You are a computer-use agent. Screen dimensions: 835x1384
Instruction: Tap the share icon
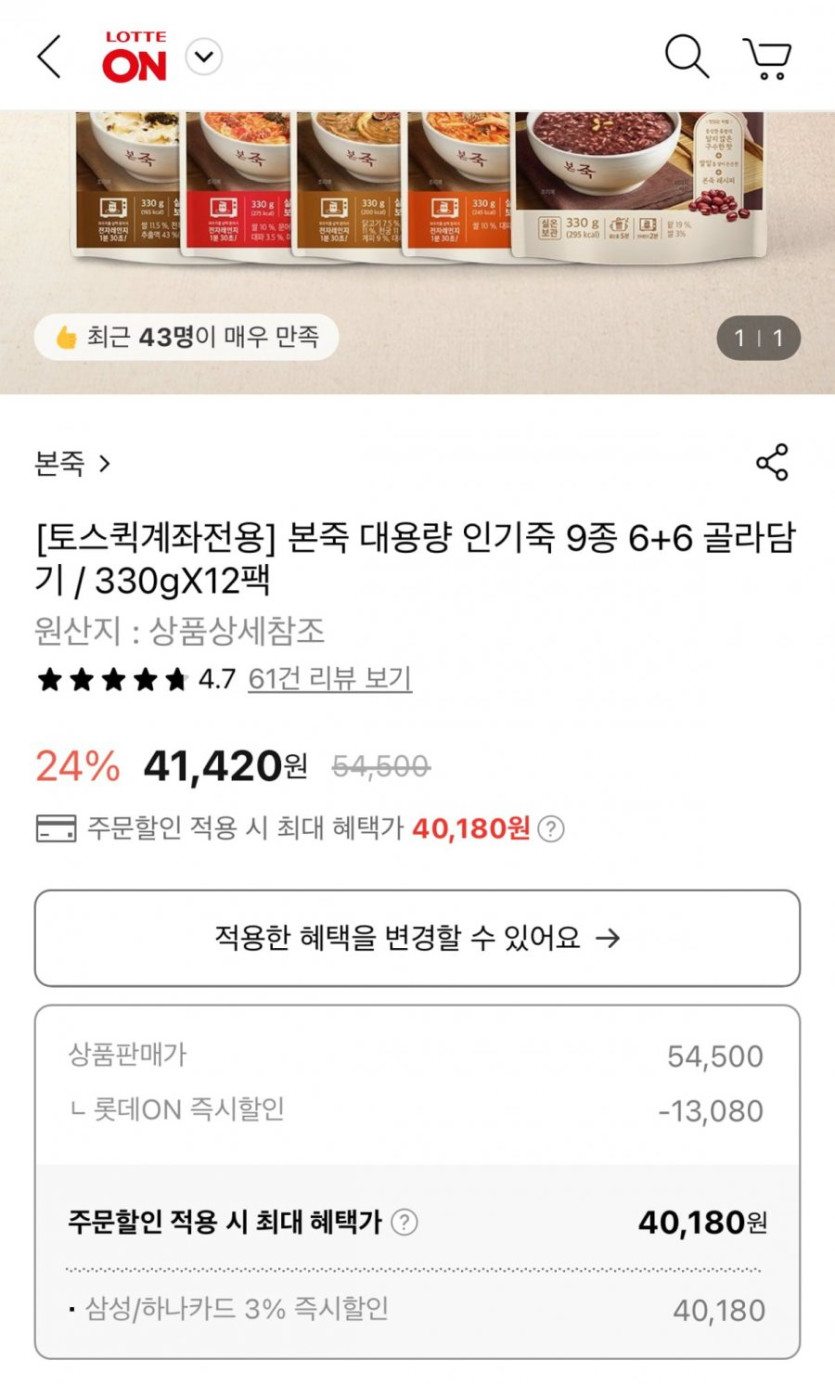click(x=772, y=462)
